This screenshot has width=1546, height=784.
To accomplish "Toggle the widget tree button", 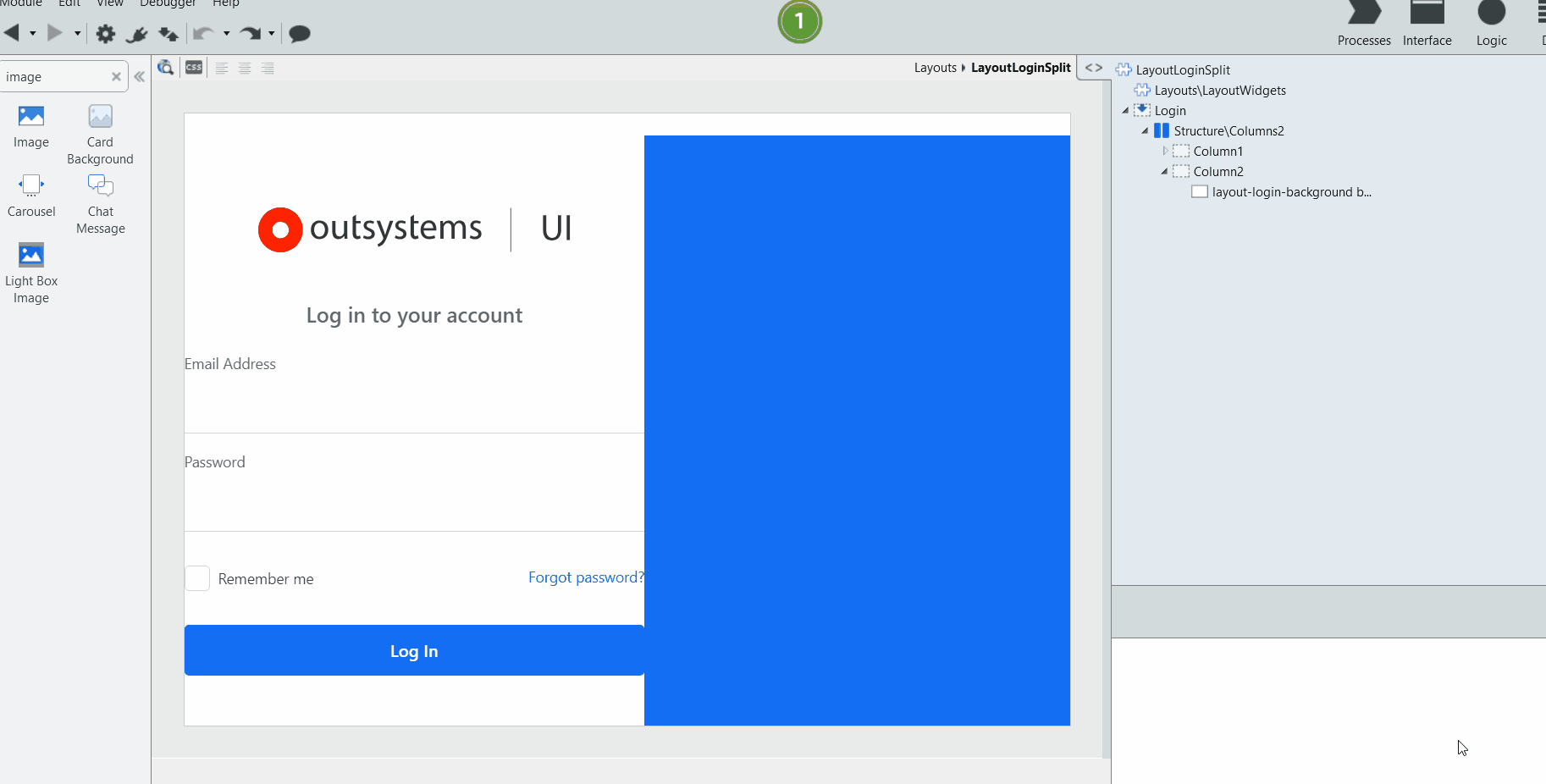I will (x=1094, y=68).
